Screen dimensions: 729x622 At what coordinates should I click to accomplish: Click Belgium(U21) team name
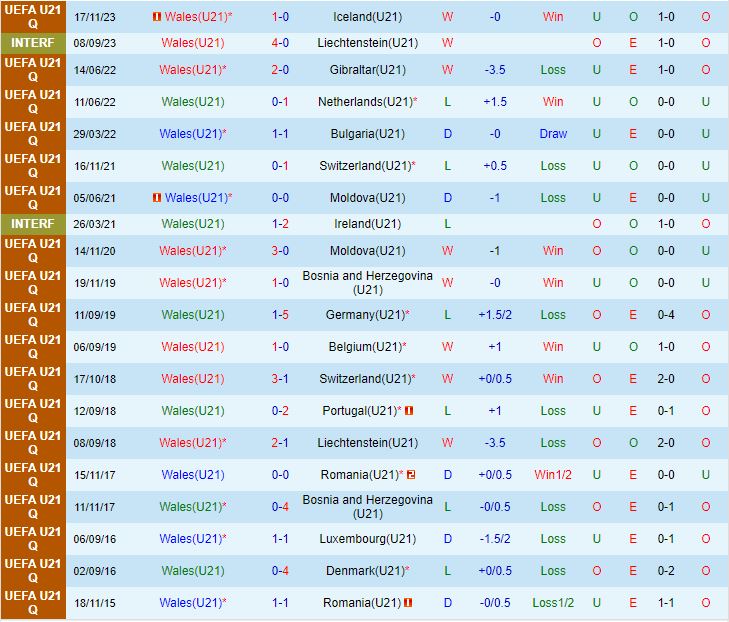(x=364, y=347)
